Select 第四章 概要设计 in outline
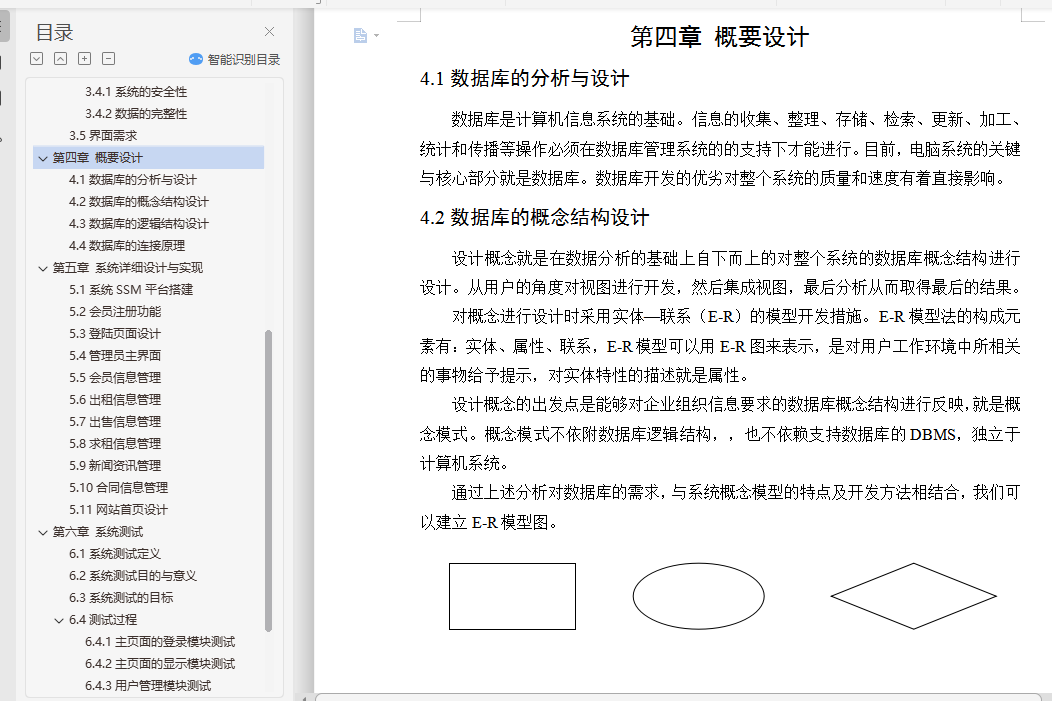This screenshot has width=1052, height=701. [97, 158]
